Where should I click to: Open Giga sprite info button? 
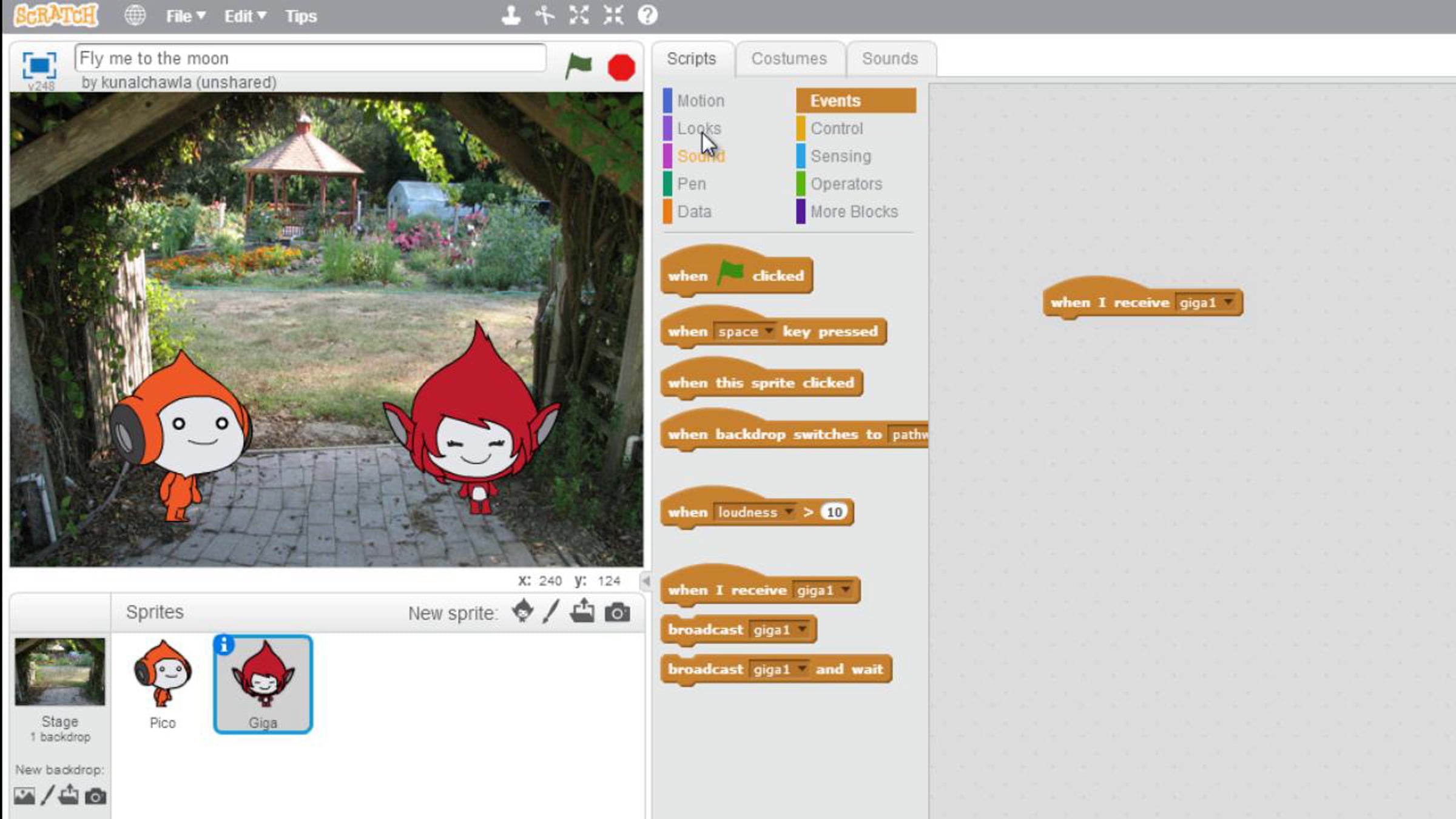pyautogui.click(x=224, y=645)
